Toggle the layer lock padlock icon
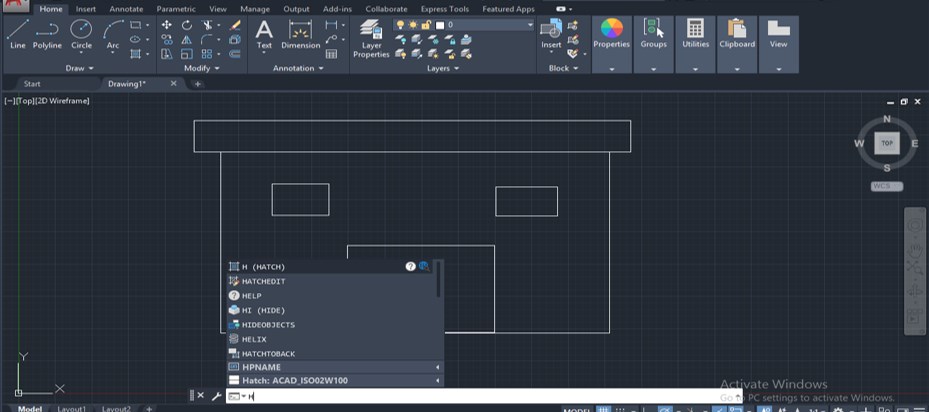 tap(425, 25)
